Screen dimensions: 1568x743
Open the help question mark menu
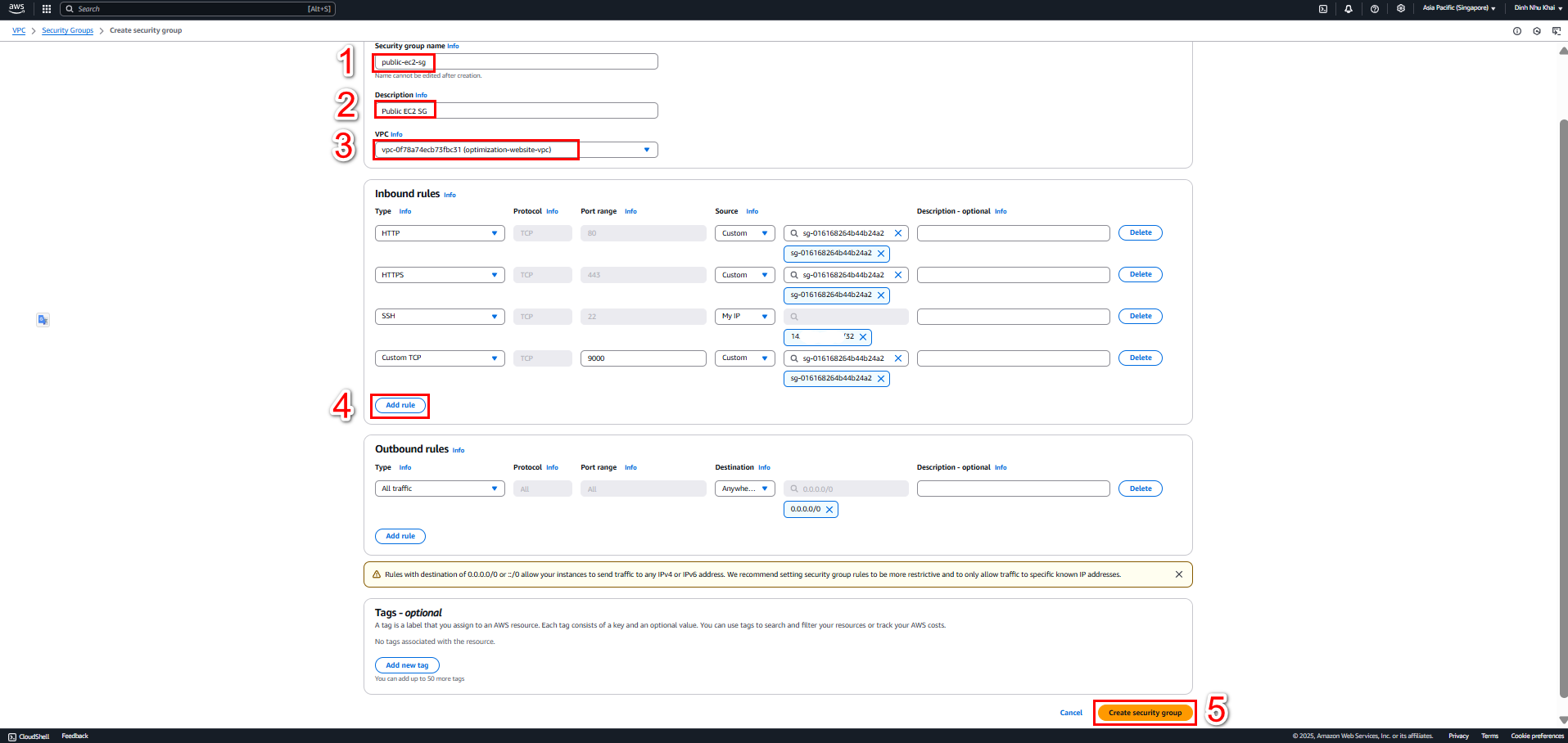point(1375,9)
